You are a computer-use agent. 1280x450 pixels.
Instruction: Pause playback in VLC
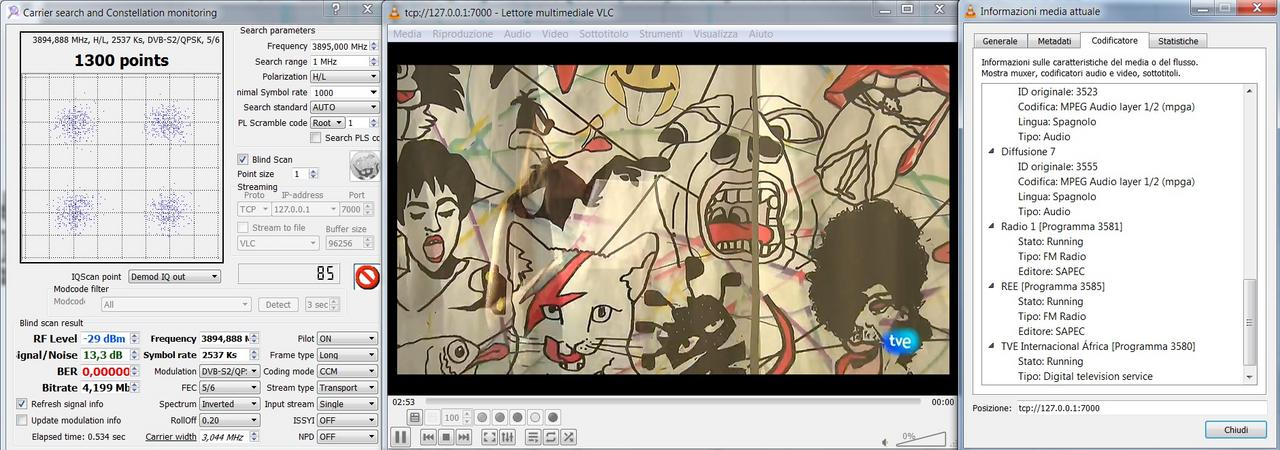(x=401, y=437)
